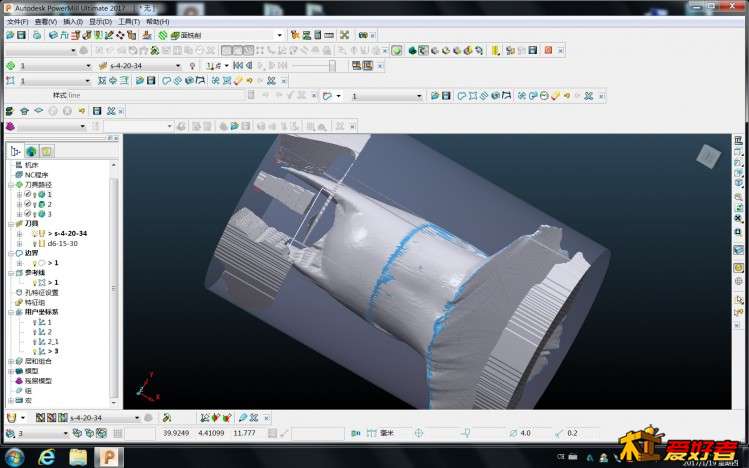Open project icon in main toolbar
Image resolution: width=749 pixels, height=468 pixels.
10,35
